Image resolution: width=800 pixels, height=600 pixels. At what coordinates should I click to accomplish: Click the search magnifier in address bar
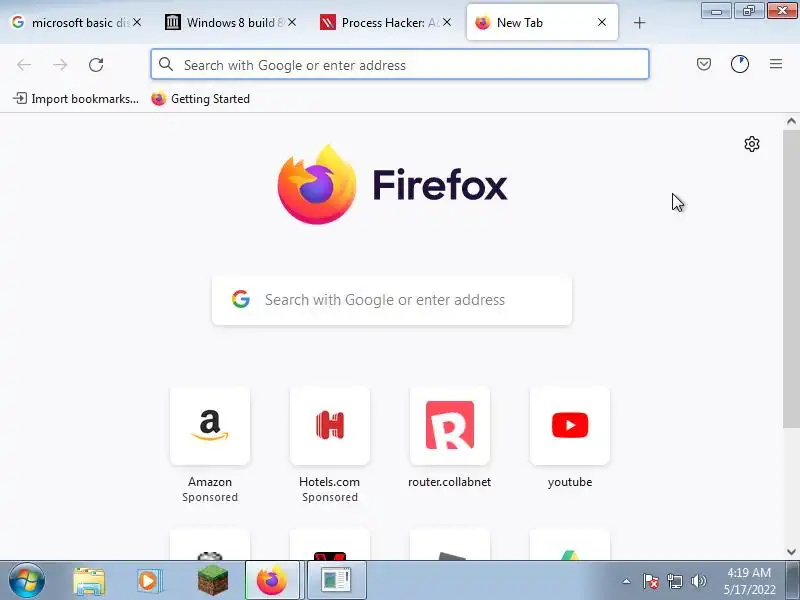point(165,64)
